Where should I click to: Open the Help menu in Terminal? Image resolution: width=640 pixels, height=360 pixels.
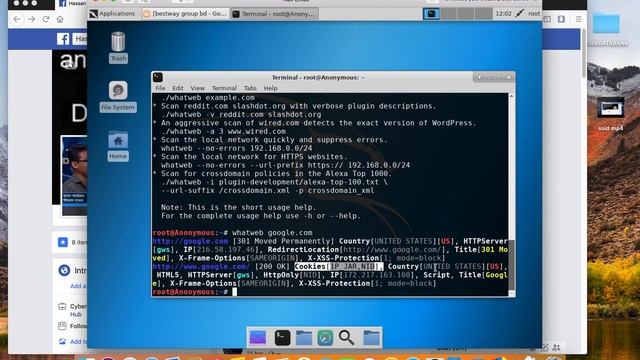(270, 88)
